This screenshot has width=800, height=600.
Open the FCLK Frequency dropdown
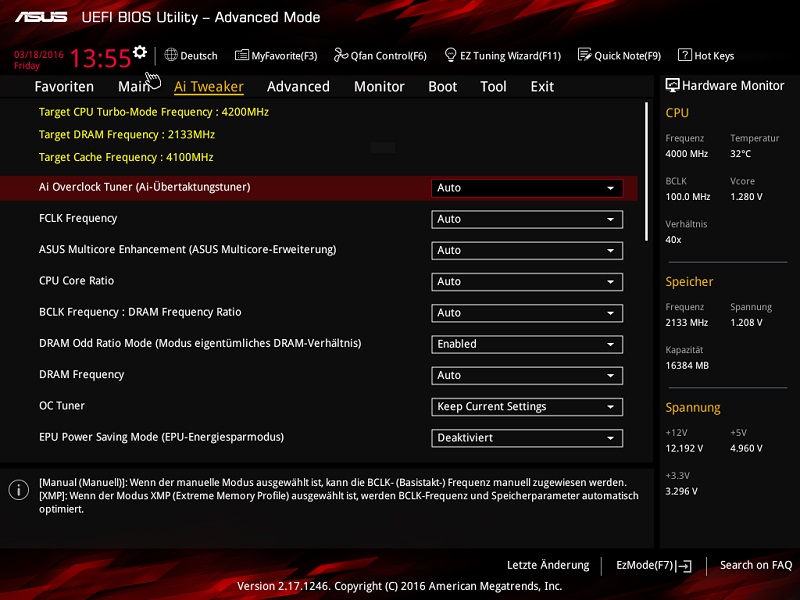(x=527, y=219)
